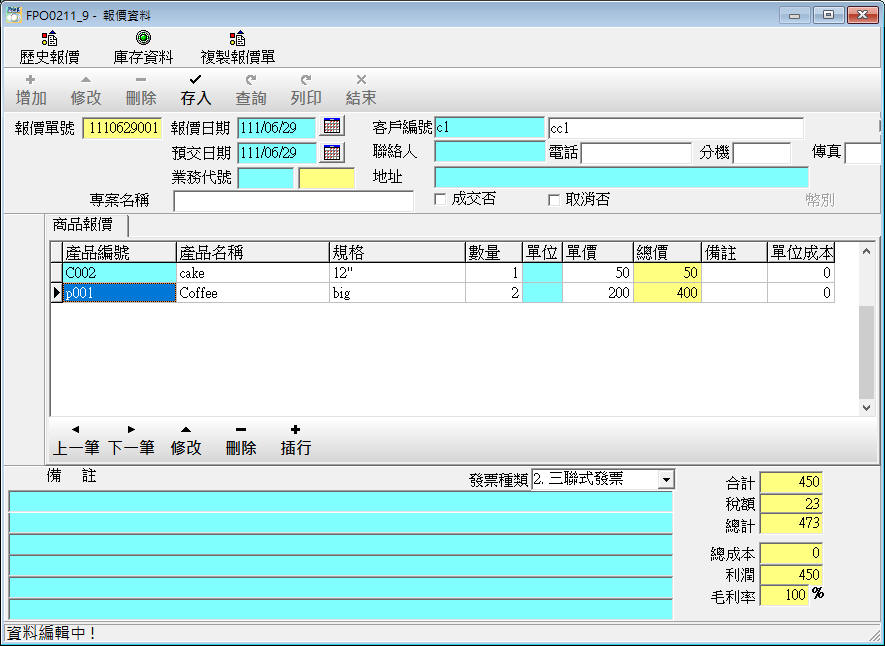The height and width of the screenshot is (646, 885).
Task: Click the 客戶編號 field containing c1
Action: tap(489, 128)
